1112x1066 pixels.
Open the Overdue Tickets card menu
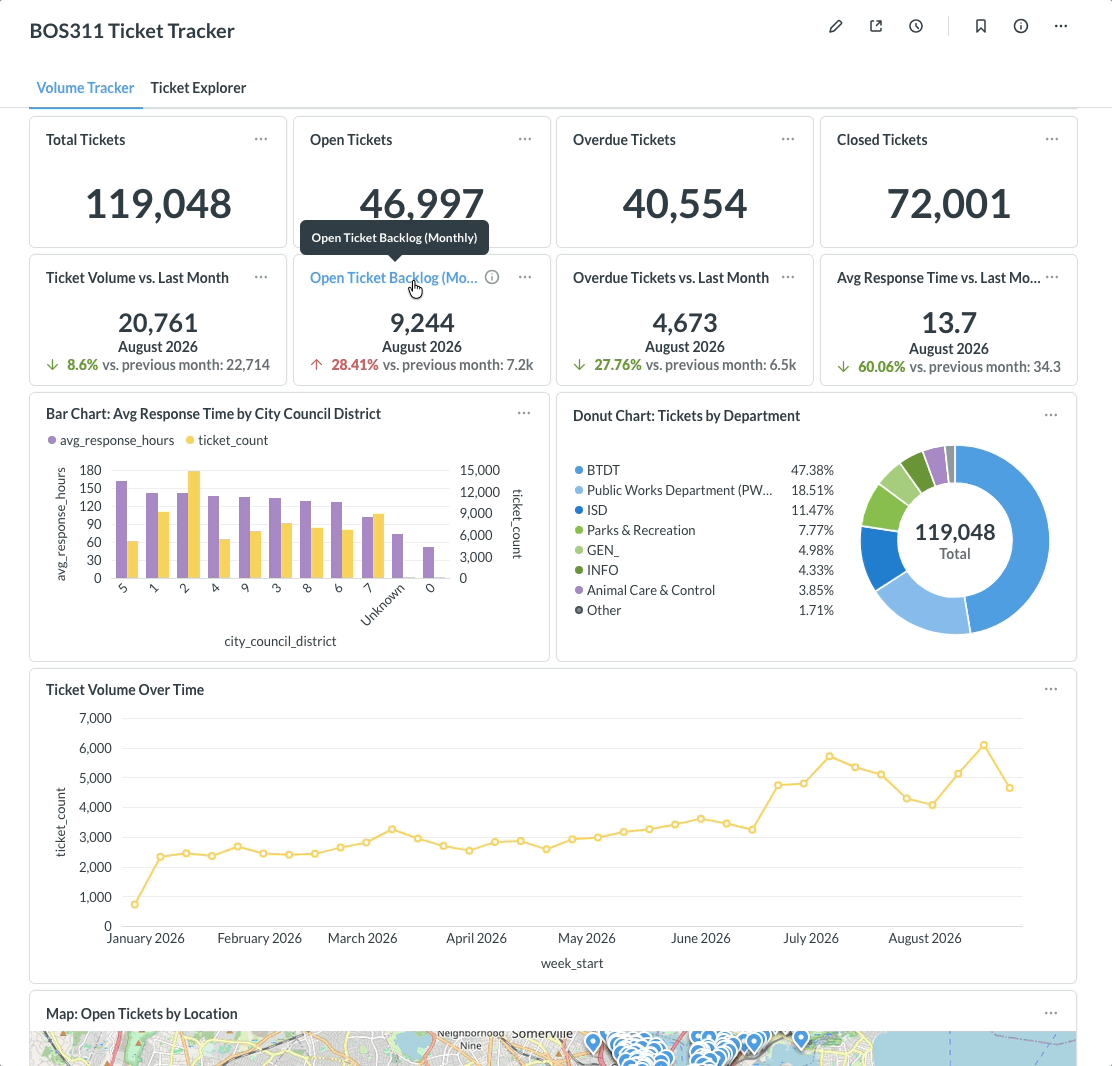[x=788, y=139]
